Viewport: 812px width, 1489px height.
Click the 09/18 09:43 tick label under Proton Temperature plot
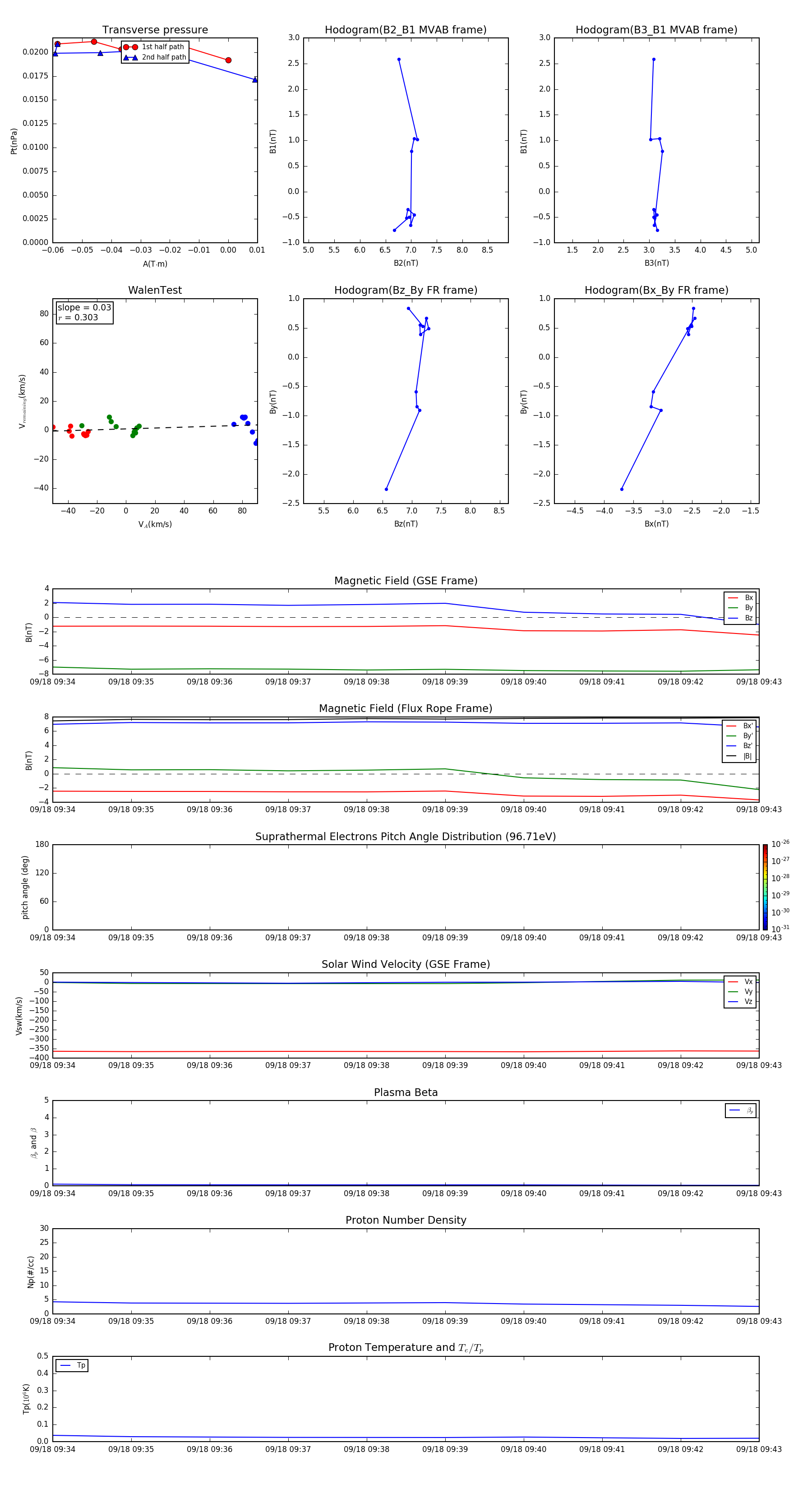point(759,1449)
